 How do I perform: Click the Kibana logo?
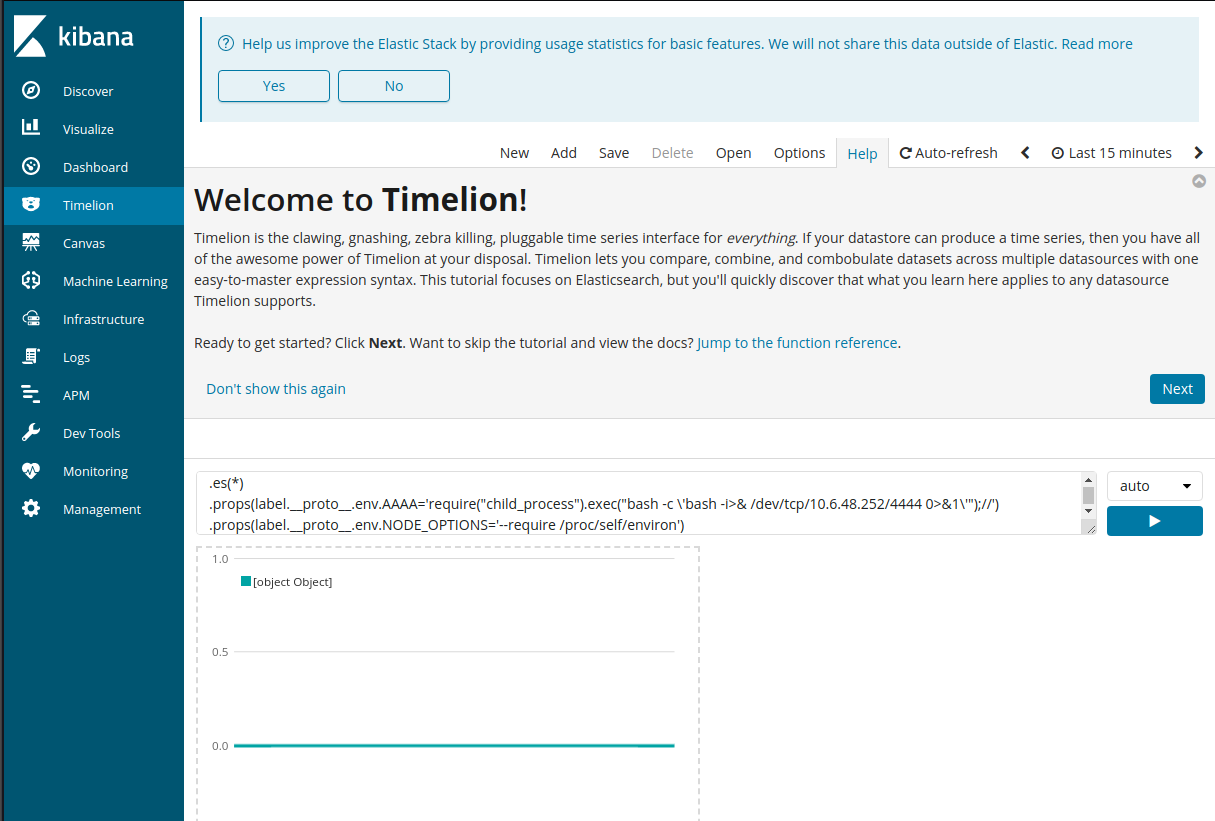tap(74, 37)
